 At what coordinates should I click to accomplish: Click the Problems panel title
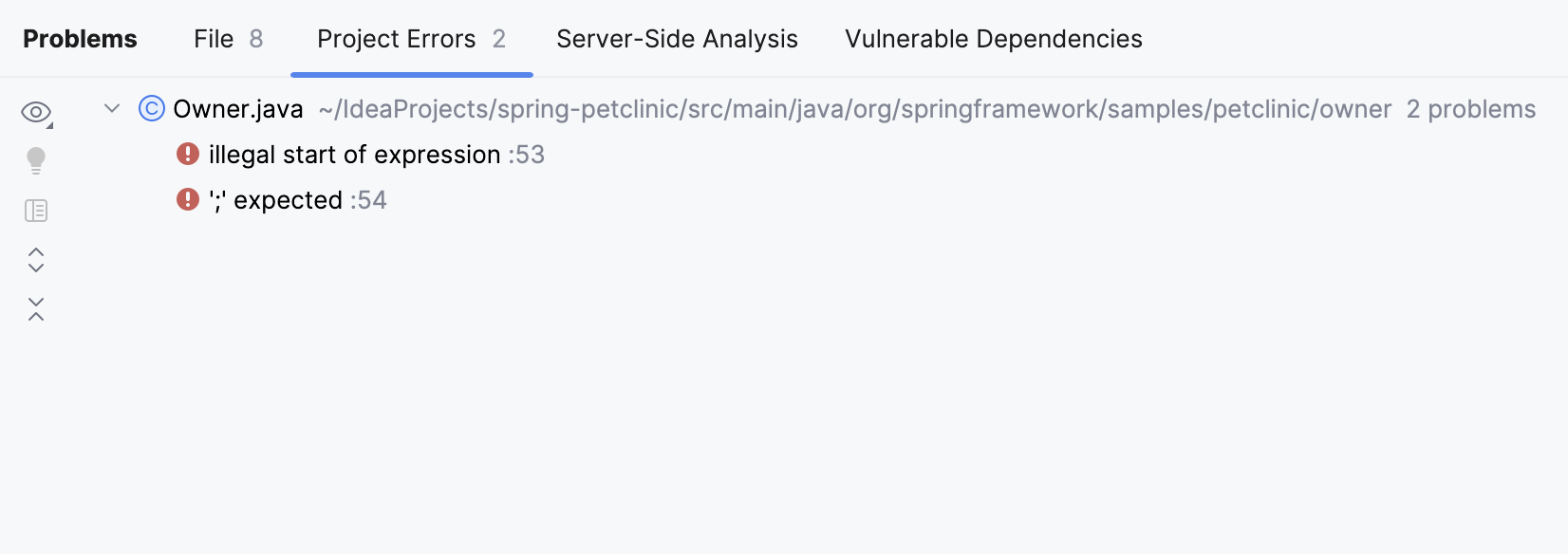pyautogui.click(x=80, y=39)
